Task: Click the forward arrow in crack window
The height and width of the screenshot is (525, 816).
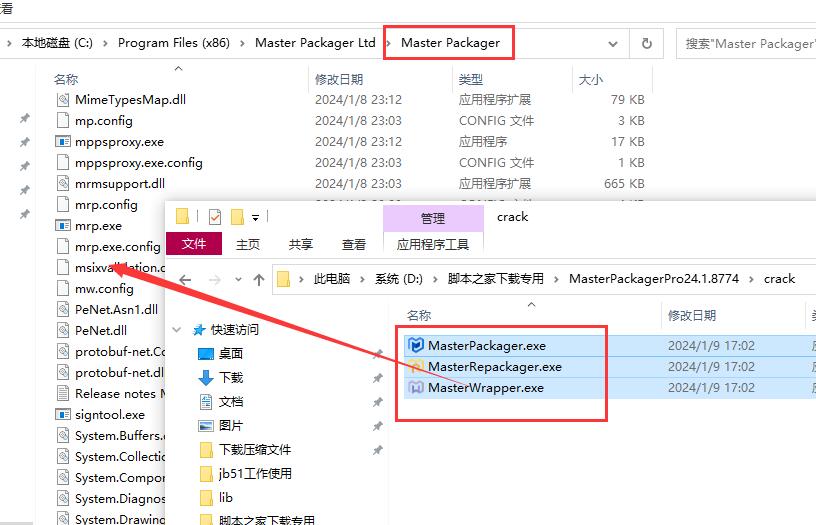Action: click(215, 280)
